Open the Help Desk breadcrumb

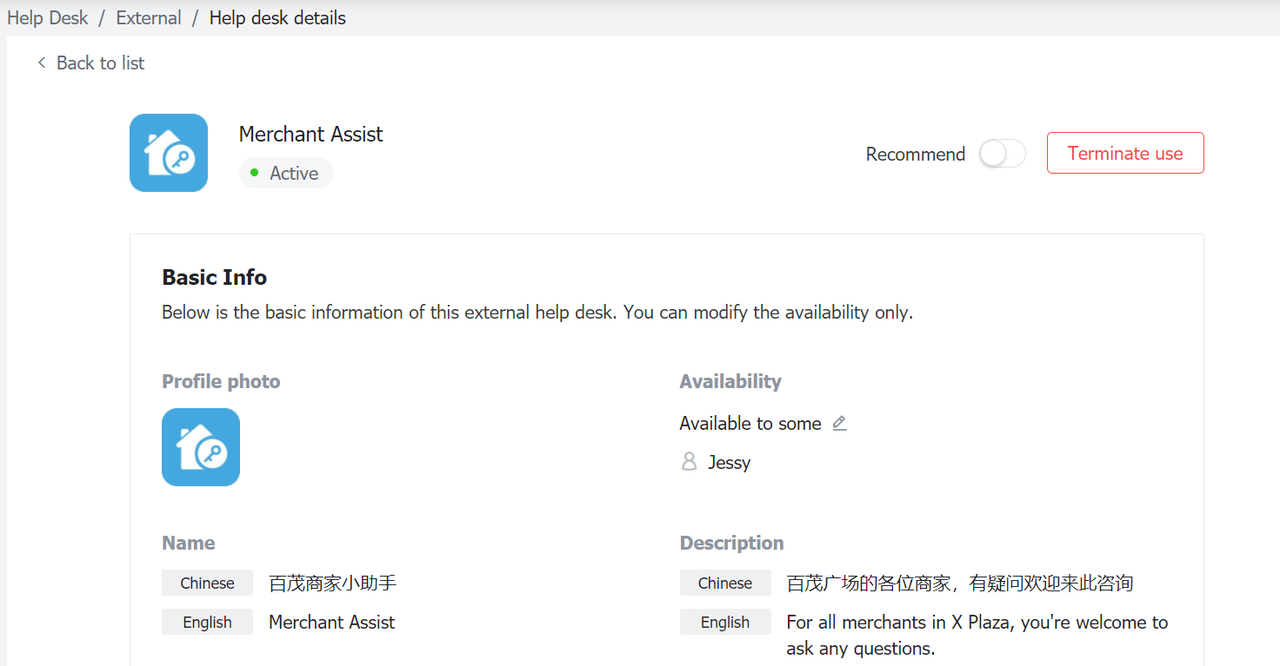click(x=48, y=18)
